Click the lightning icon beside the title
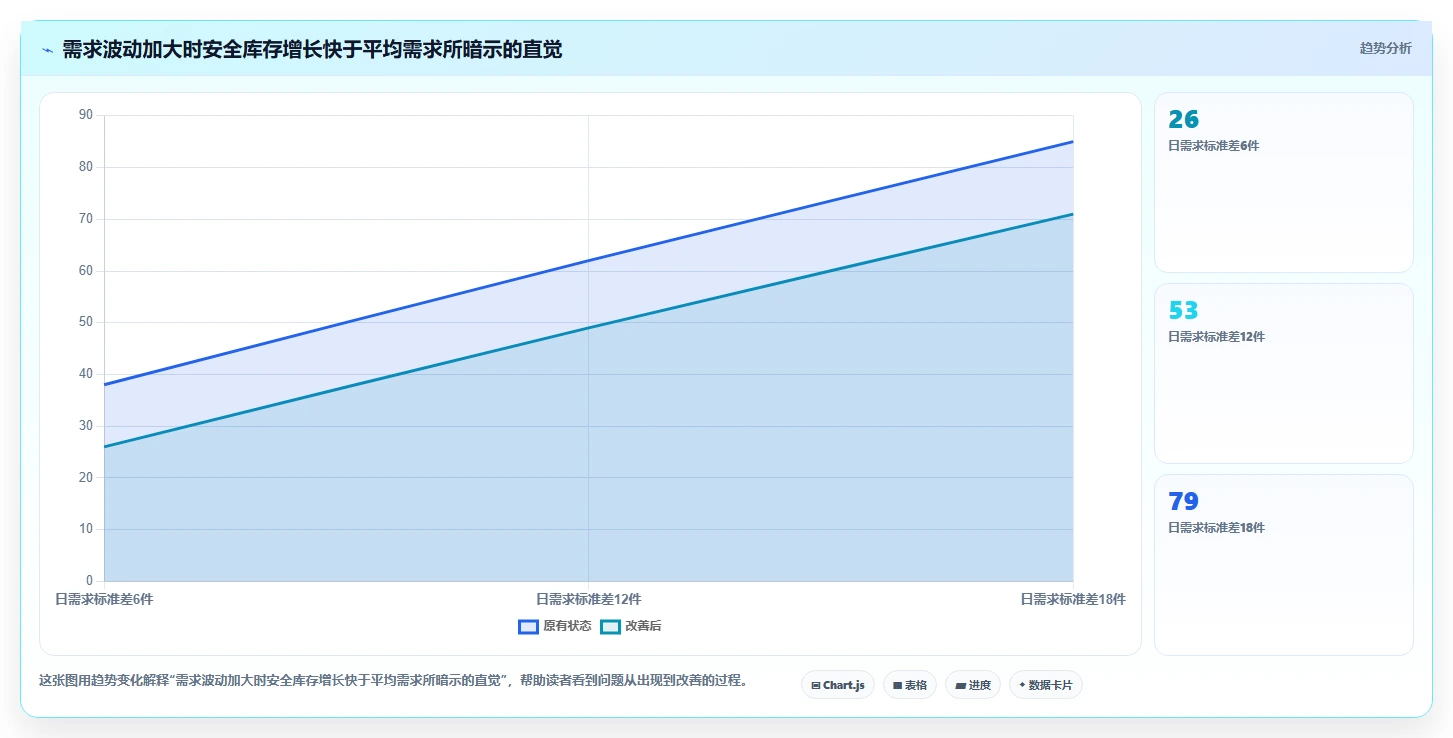Screen dimensions: 1453x738 coord(47,50)
